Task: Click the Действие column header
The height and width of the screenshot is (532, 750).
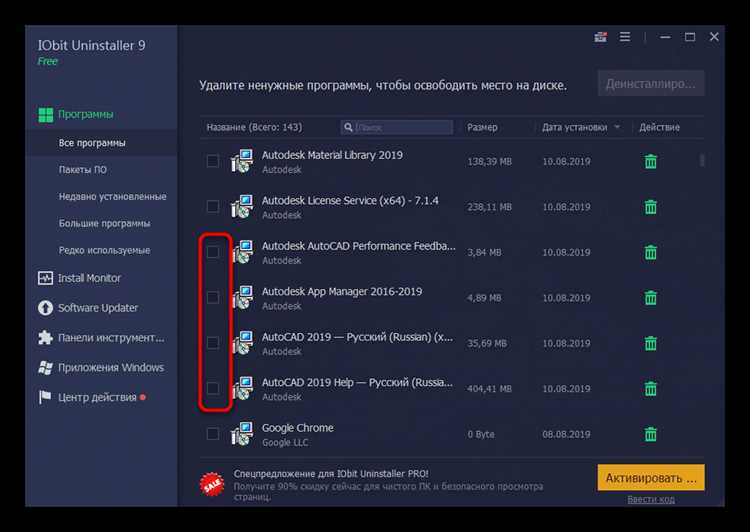Action: coord(659,127)
